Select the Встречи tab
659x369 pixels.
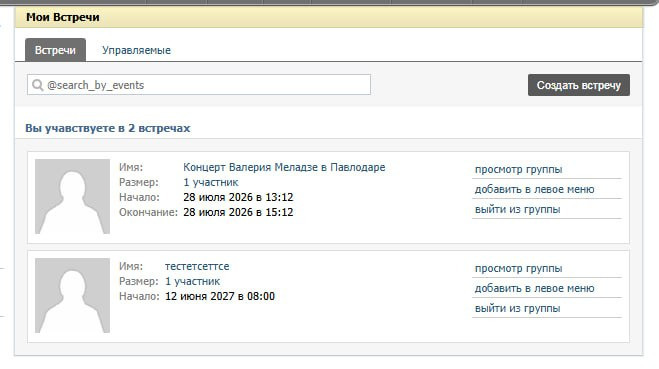coord(55,50)
